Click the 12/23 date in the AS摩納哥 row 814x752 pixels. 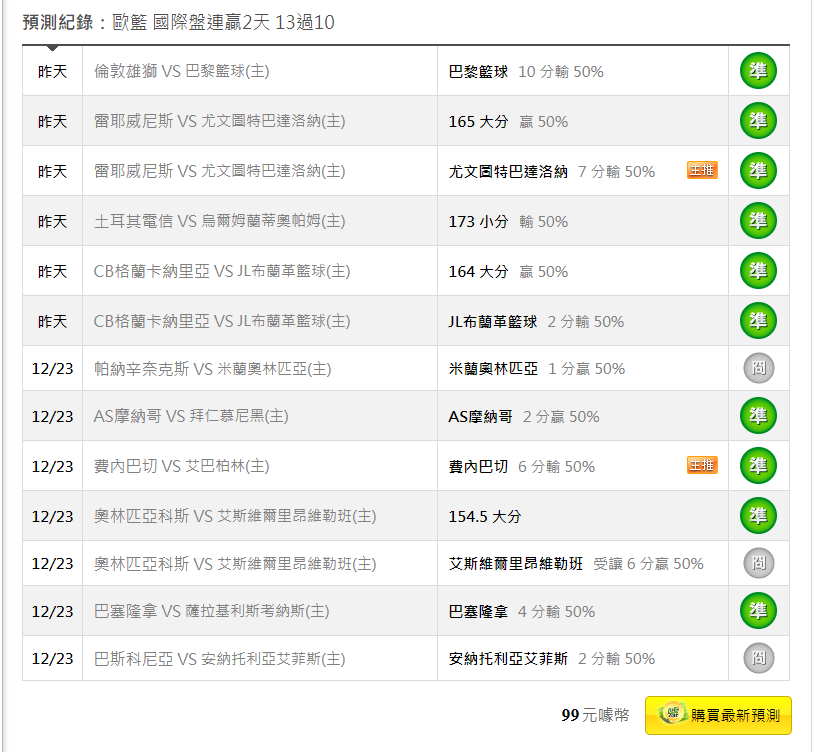tap(52, 416)
